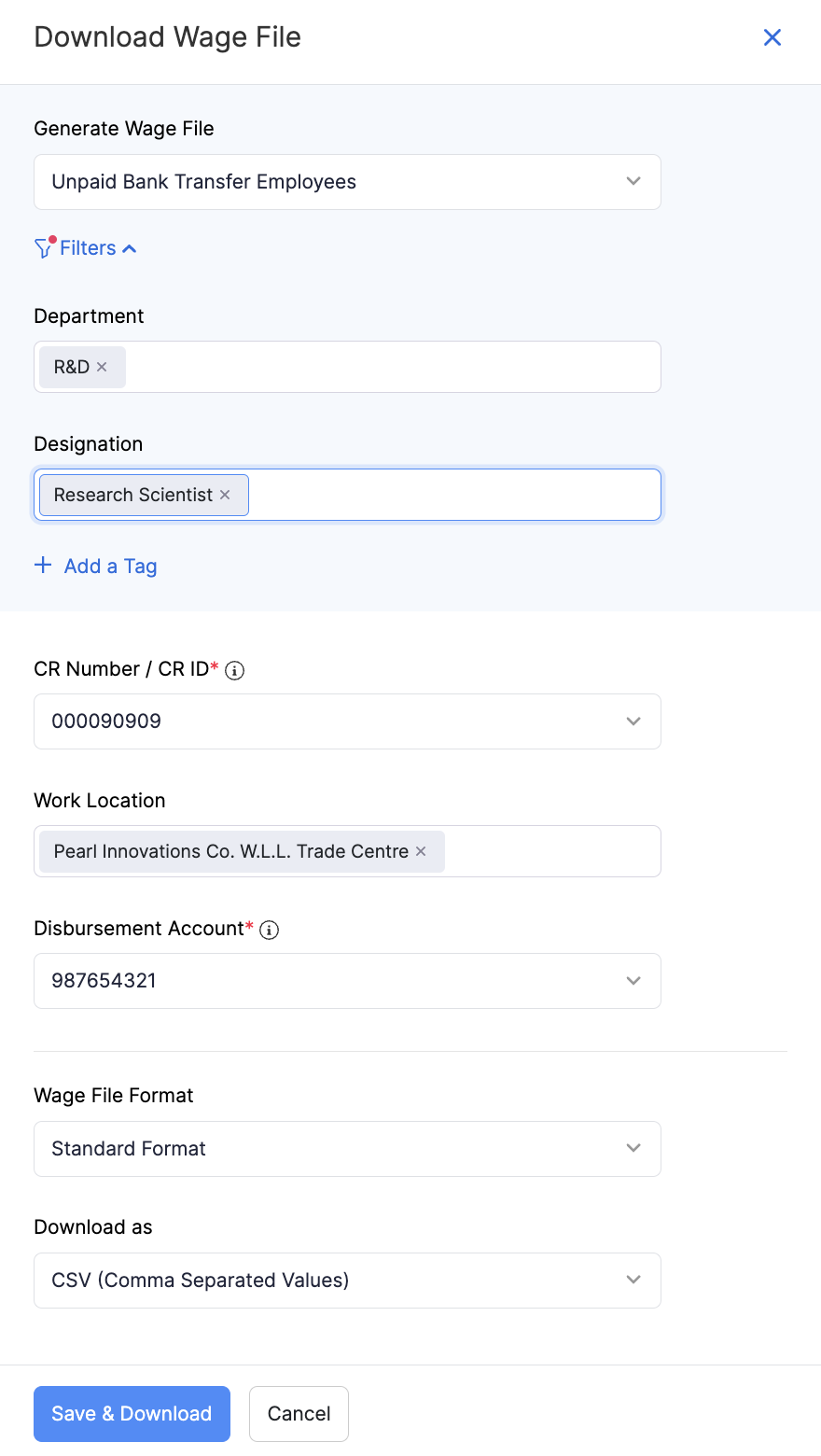Remove the Research Scientist designation tag
Screen dimensions: 821x1456
(x=224, y=495)
